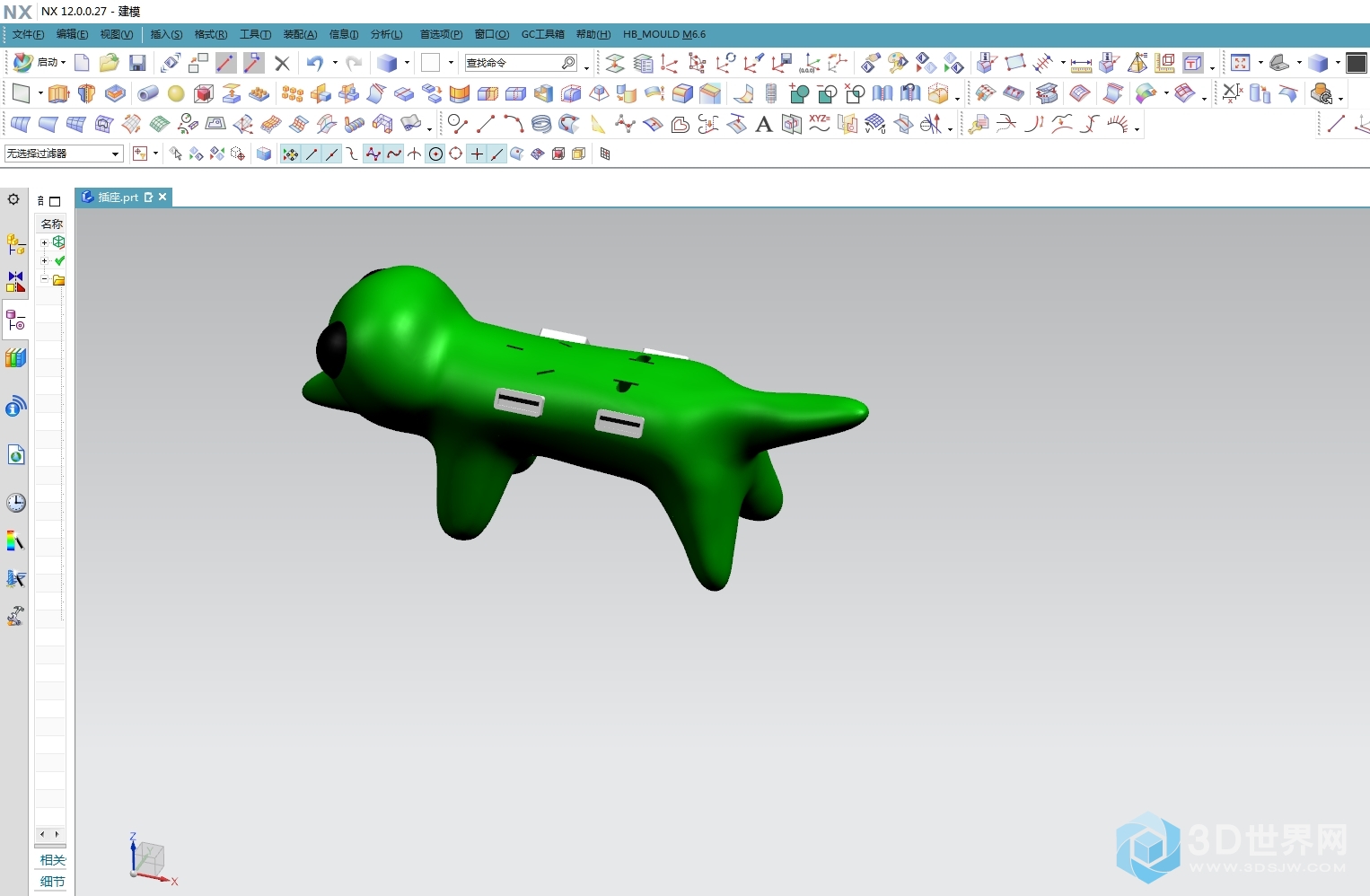Open the dropdown beside the white swatch

point(451,63)
